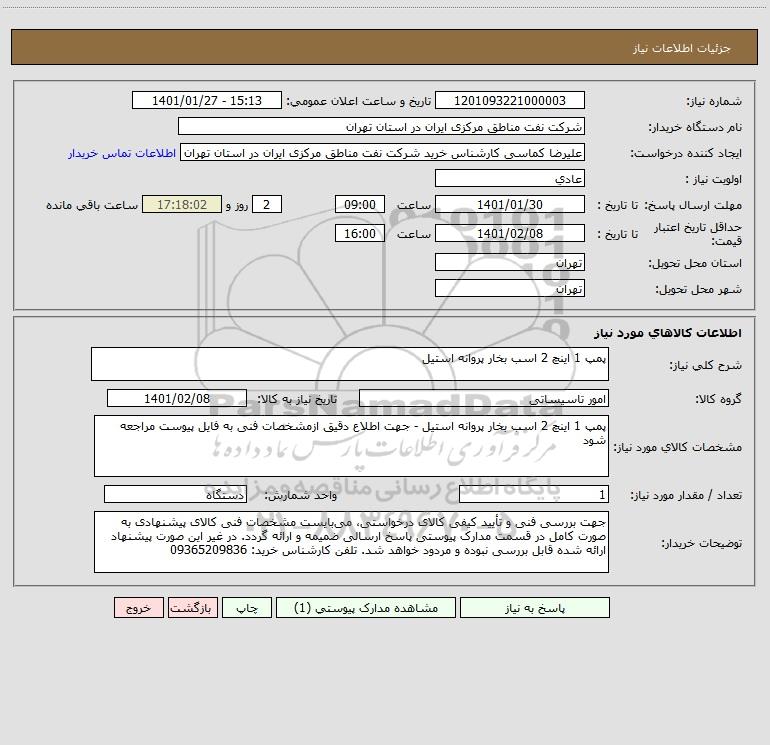Click the حداقل تاریخ اعتبار قیمت label
Screen dimensions: 770x745
(x=698, y=234)
